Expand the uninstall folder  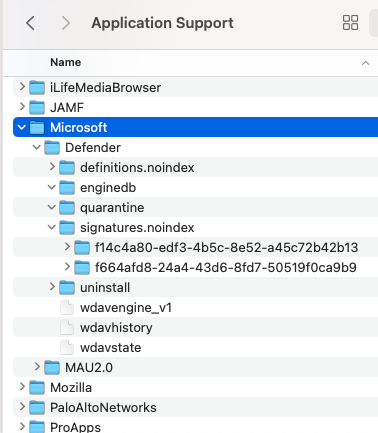coord(52,287)
